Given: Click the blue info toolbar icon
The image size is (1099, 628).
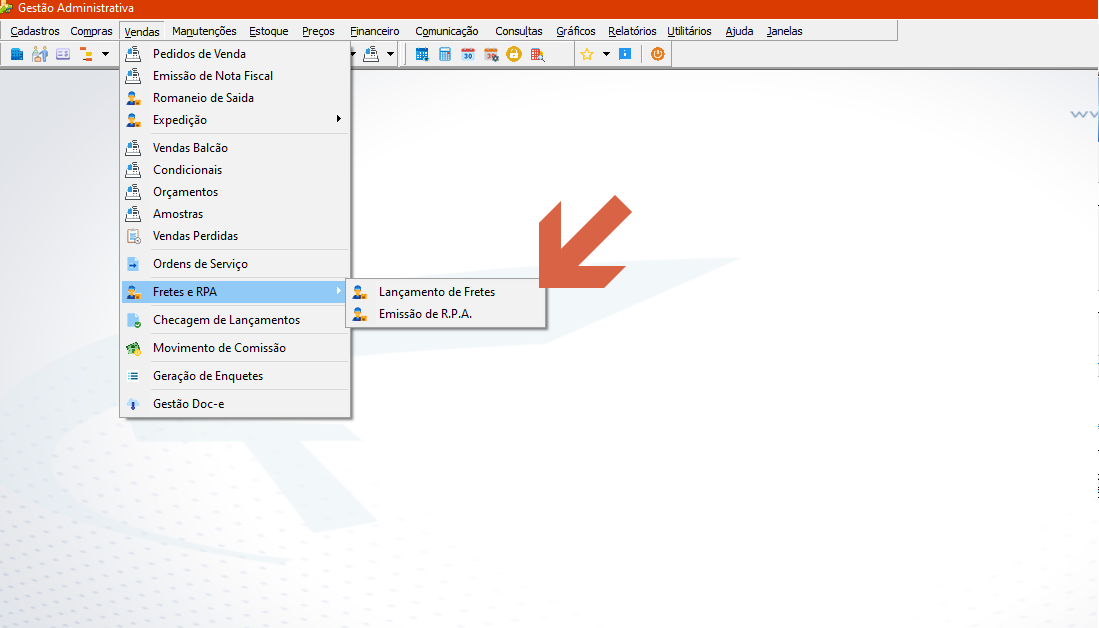Looking at the screenshot, I should pyautogui.click(x=625, y=54).
